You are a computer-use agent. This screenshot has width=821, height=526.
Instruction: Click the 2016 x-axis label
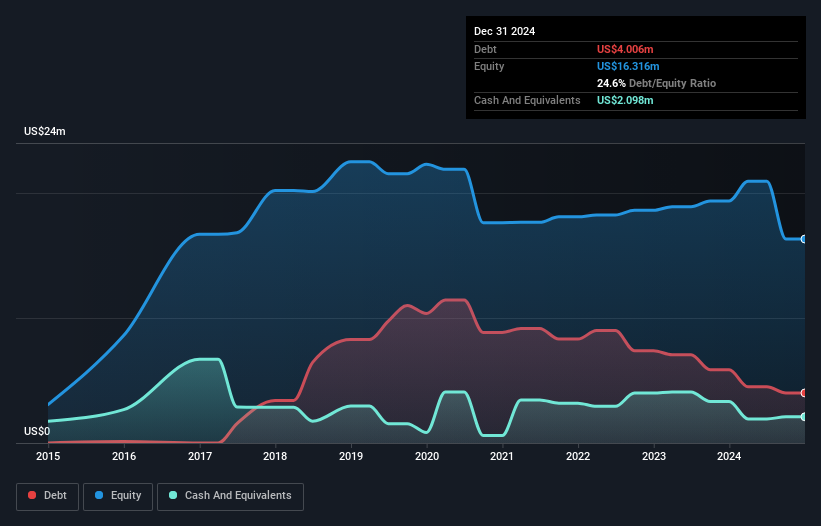click(124, 456)
